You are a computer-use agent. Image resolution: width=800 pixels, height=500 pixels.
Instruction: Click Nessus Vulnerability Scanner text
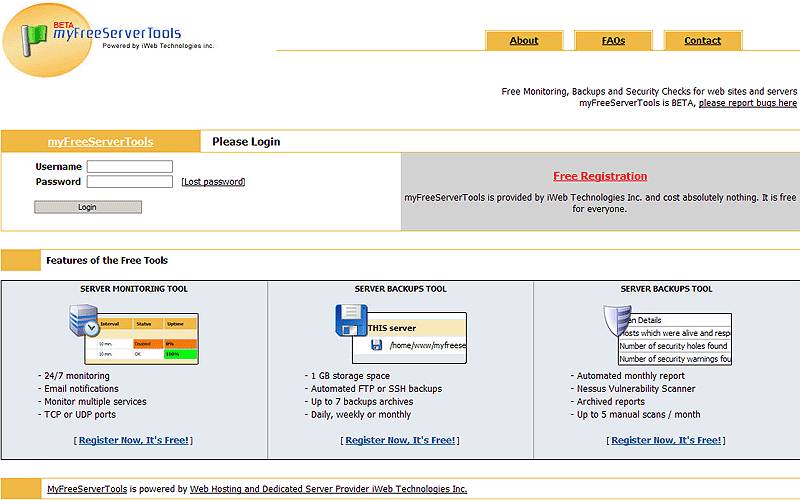click(x=636, y=389)
